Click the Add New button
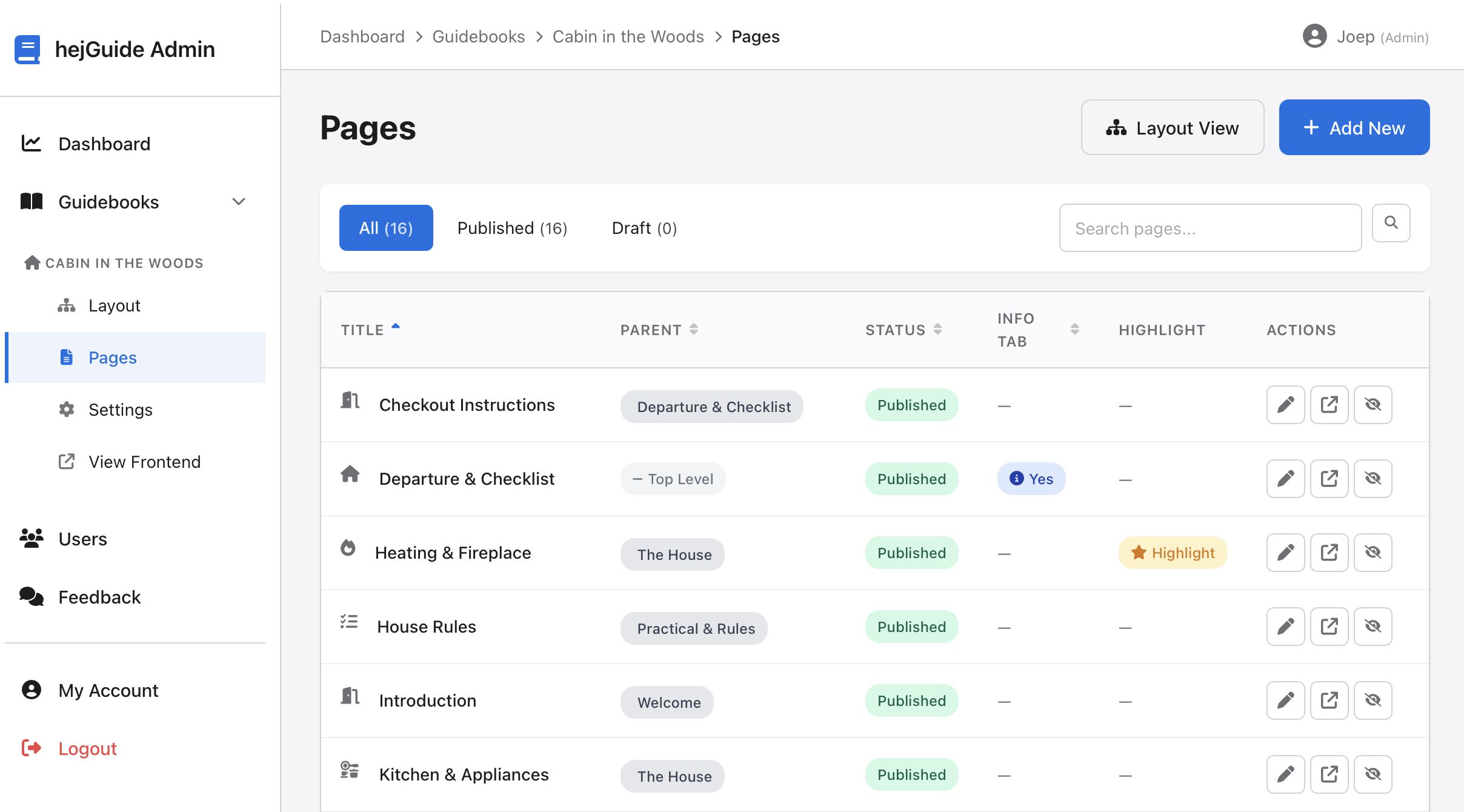Image resolution: width=1464 pixels, height=812 pixels. 1354,127
